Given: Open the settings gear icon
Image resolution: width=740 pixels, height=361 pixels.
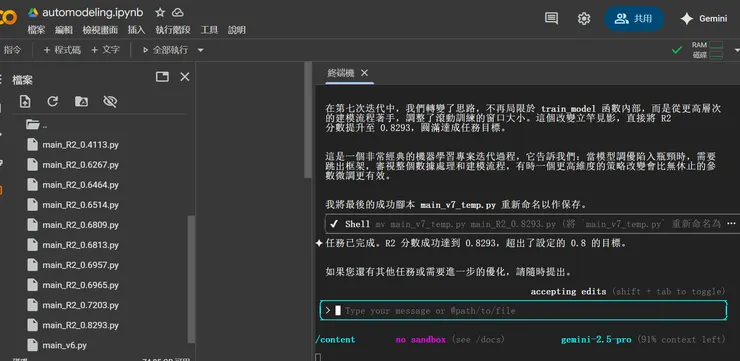Looking at the screenshot, I should click(584, 18).
